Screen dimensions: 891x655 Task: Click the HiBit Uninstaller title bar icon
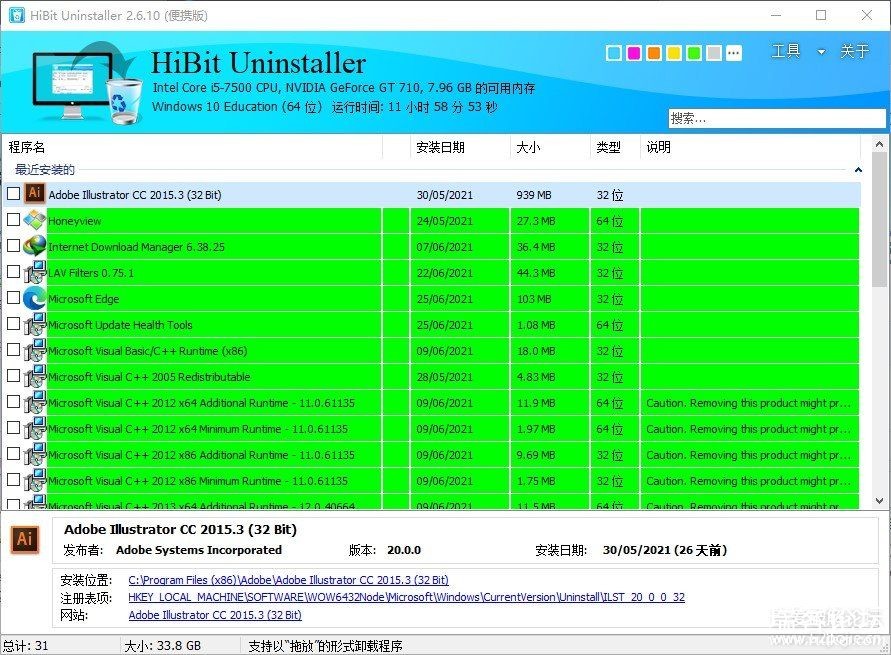(16, 15)
